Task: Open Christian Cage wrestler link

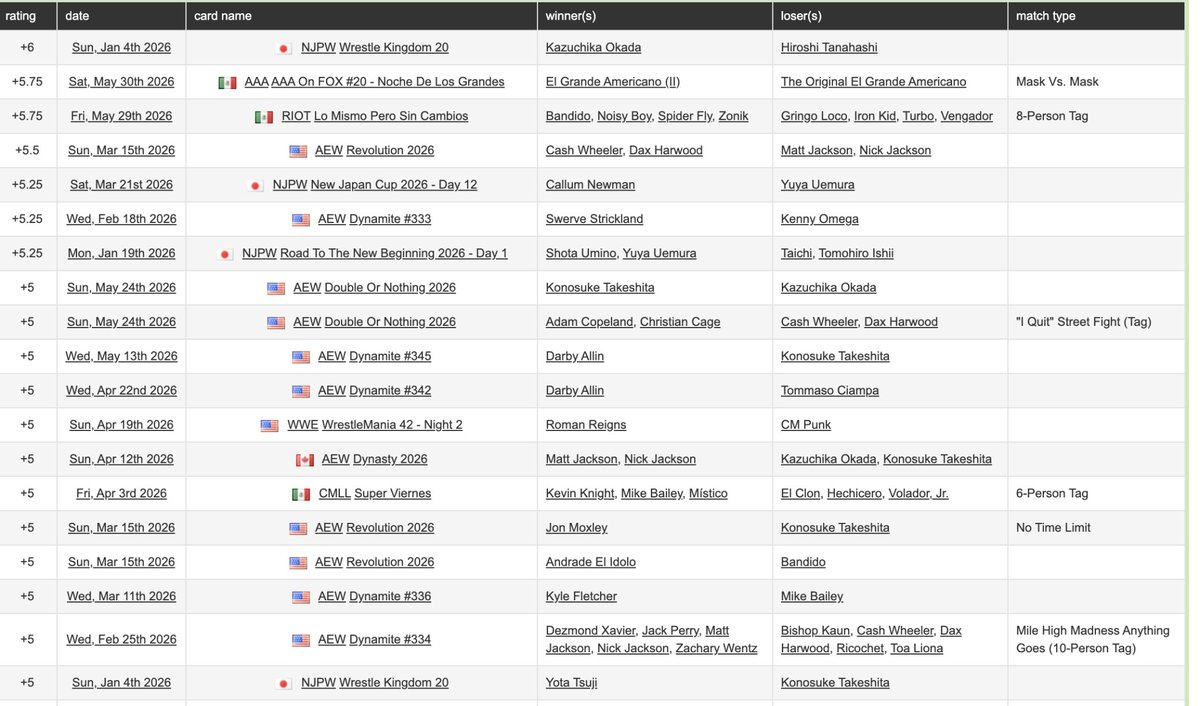Action: coord(680,322)
